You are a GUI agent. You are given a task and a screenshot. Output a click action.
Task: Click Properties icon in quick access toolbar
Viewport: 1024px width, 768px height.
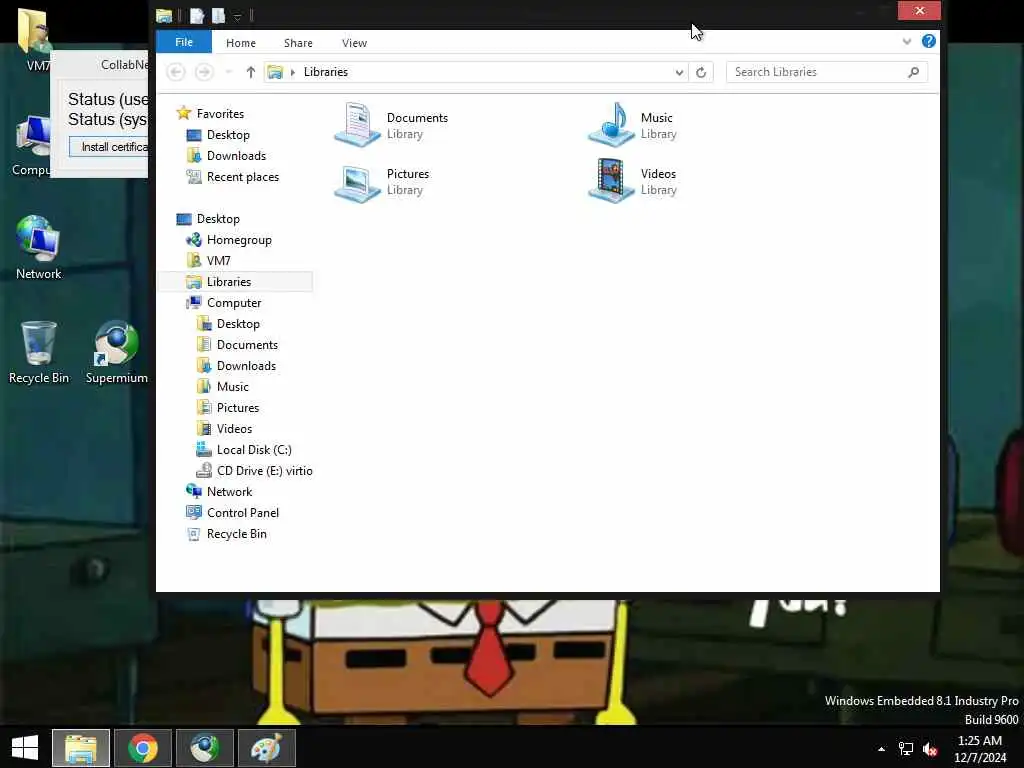(197, 15)
